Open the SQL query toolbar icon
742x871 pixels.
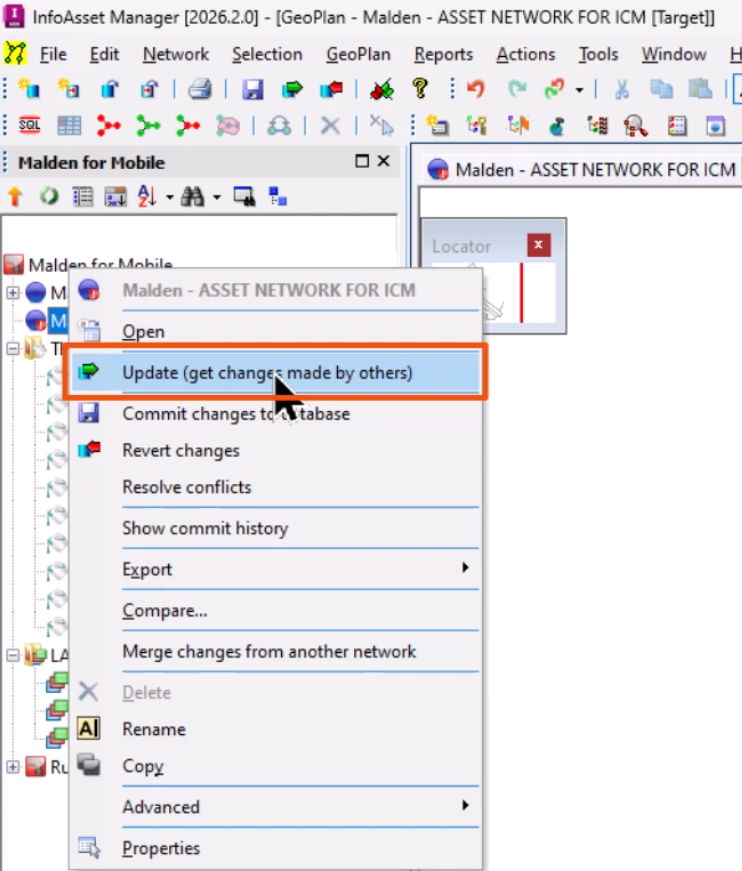pyautogui.click(x=29, y=126)
